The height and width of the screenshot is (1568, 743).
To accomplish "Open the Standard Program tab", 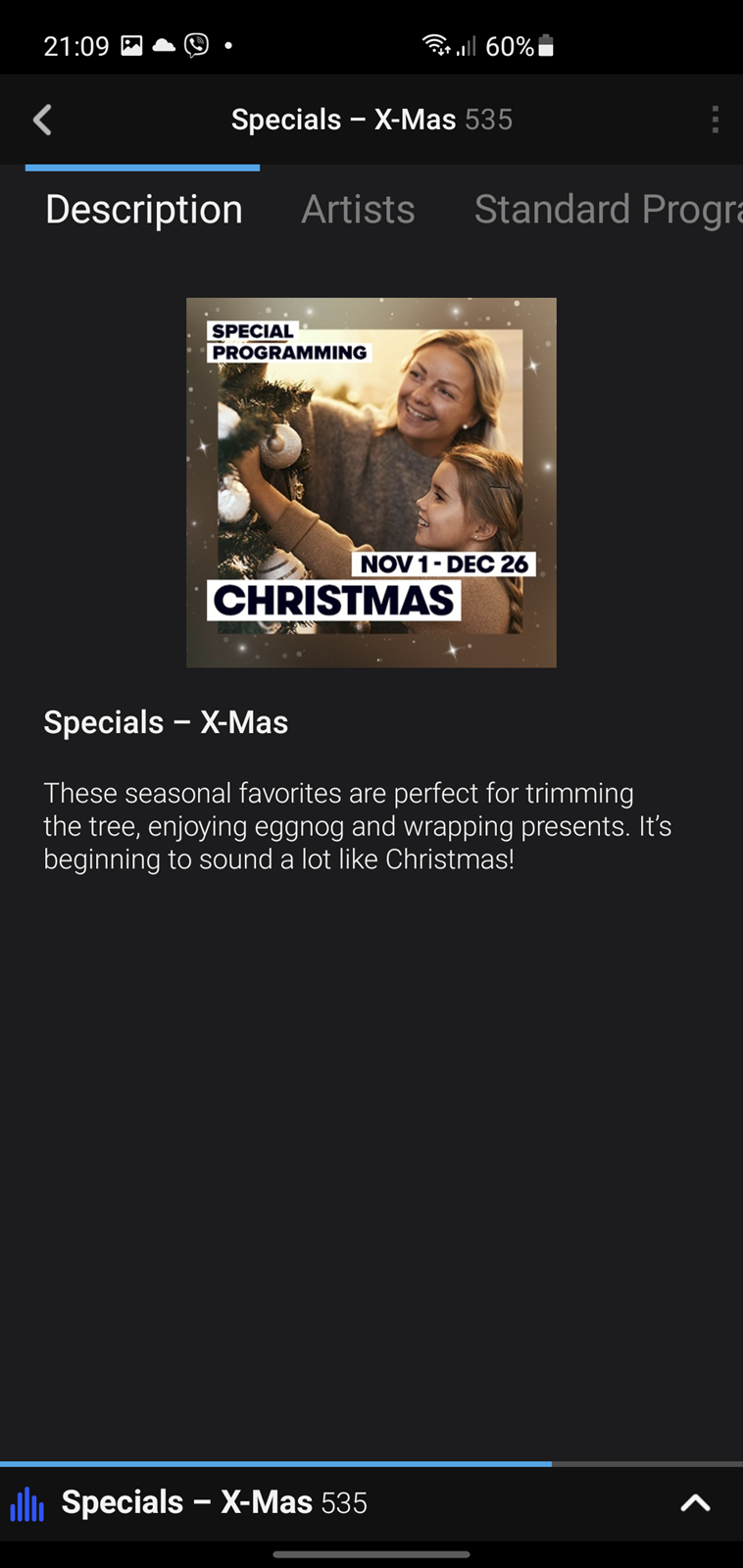I will 608,210.
